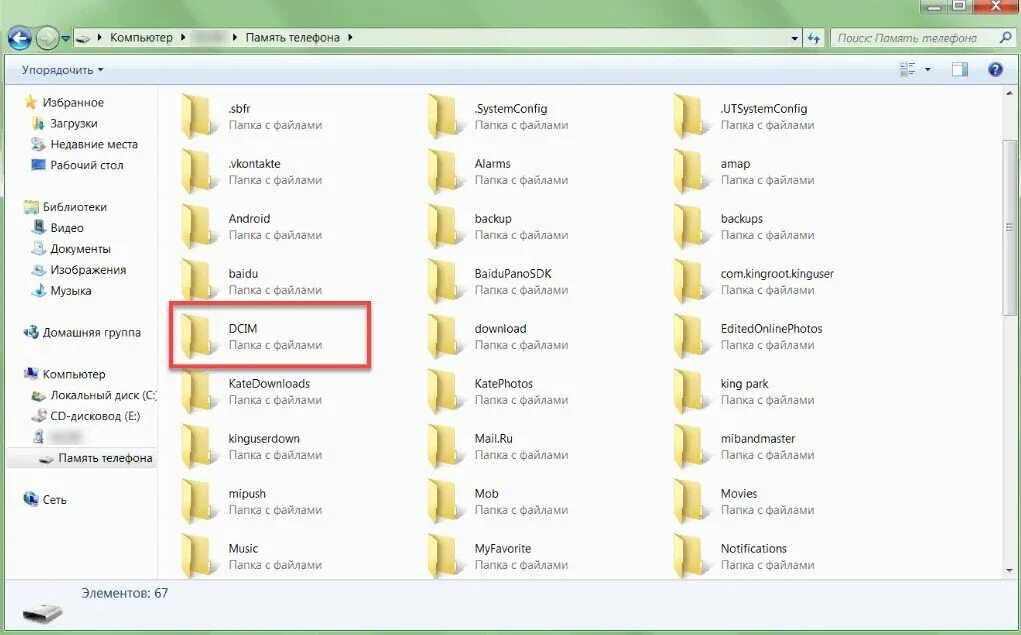1021x635 pixels.
Task: Click the Movies folder name
Action: [738, 494]
